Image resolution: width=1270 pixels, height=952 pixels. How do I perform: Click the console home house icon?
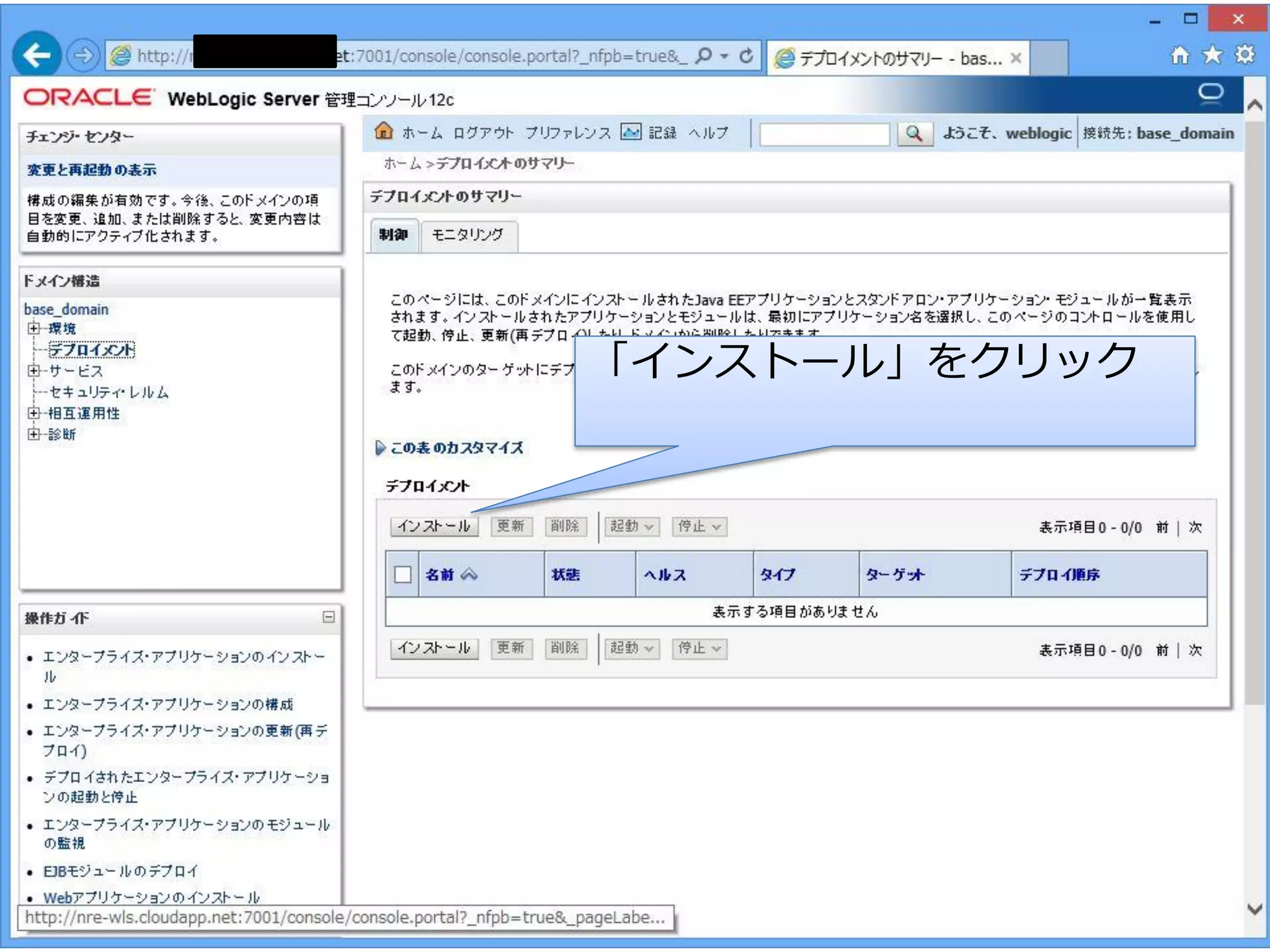pyautogui.click(x=384, y=131)
